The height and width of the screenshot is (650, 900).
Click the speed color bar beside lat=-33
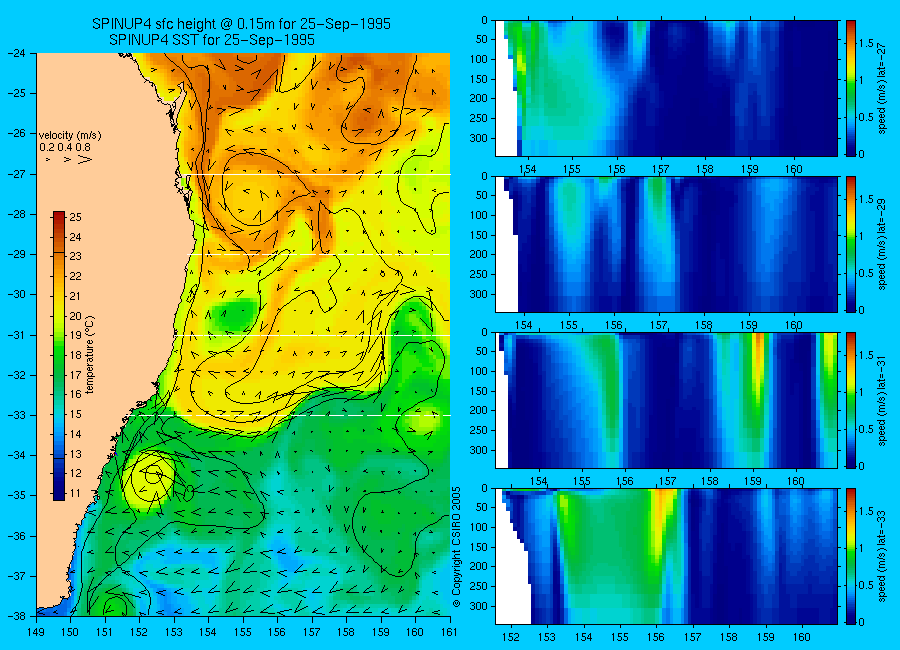(851, 556)
